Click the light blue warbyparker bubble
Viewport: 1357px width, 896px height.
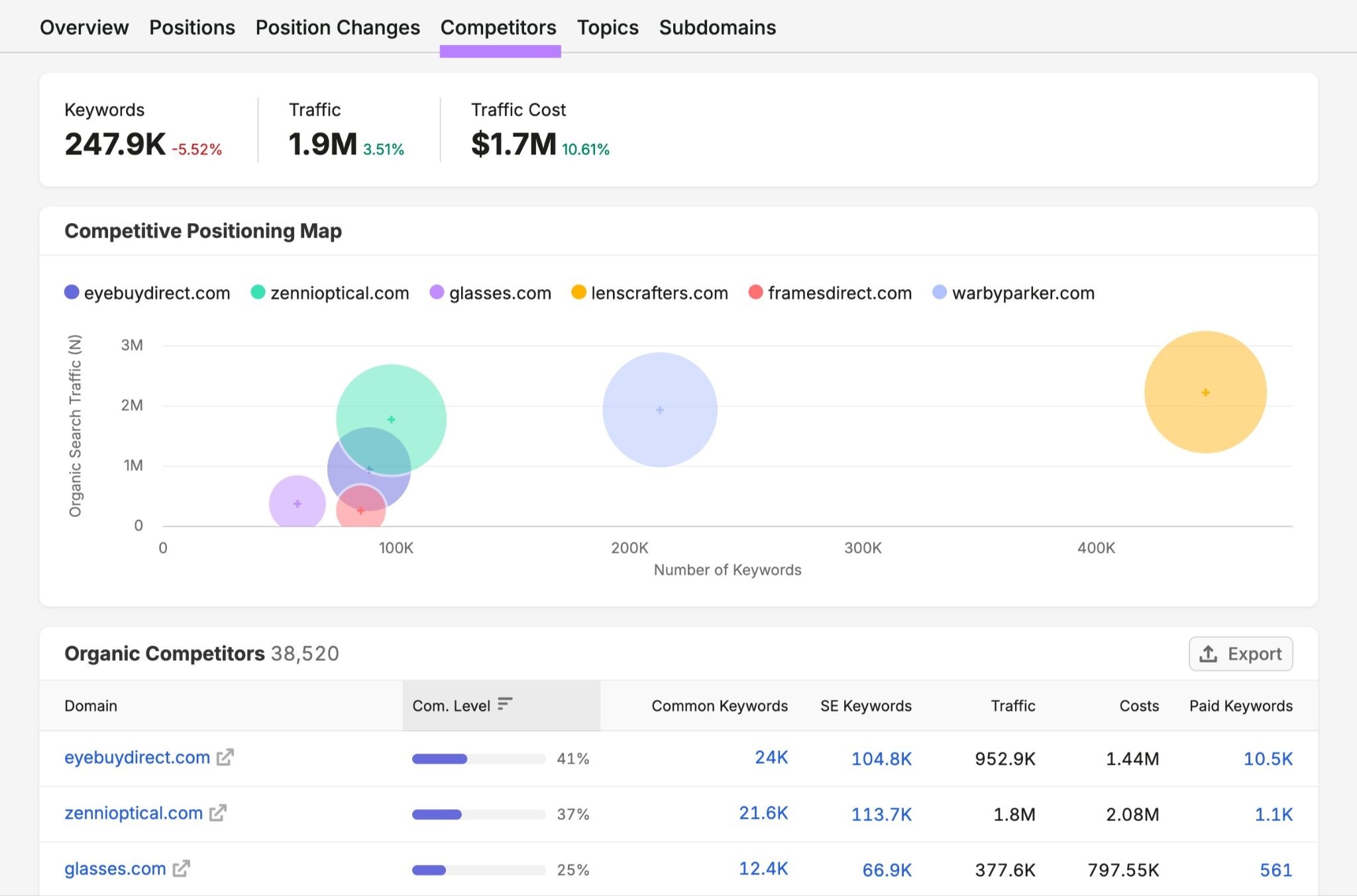tap(660, 410)
